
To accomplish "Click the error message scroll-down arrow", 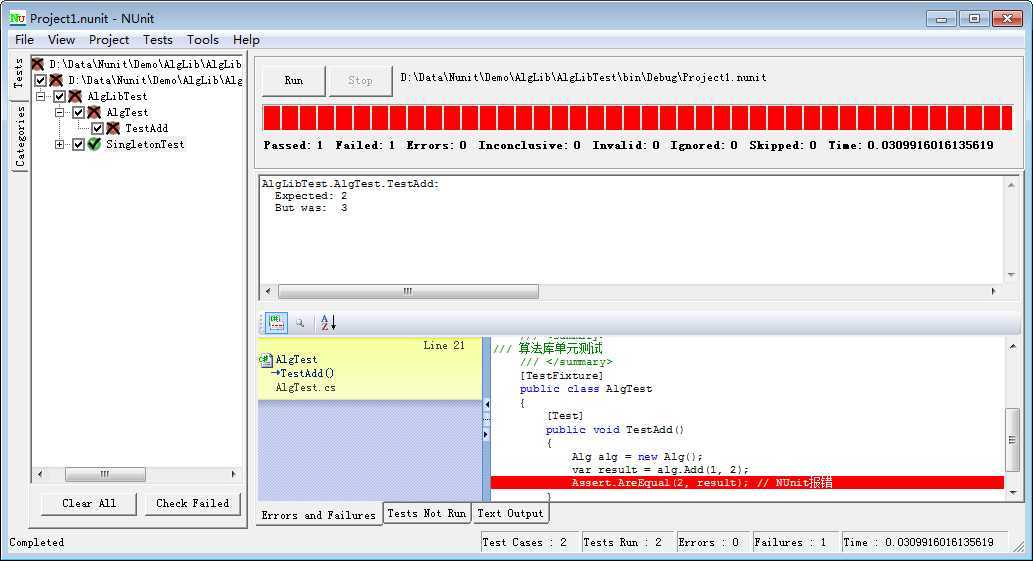I will coord(1011,275).
